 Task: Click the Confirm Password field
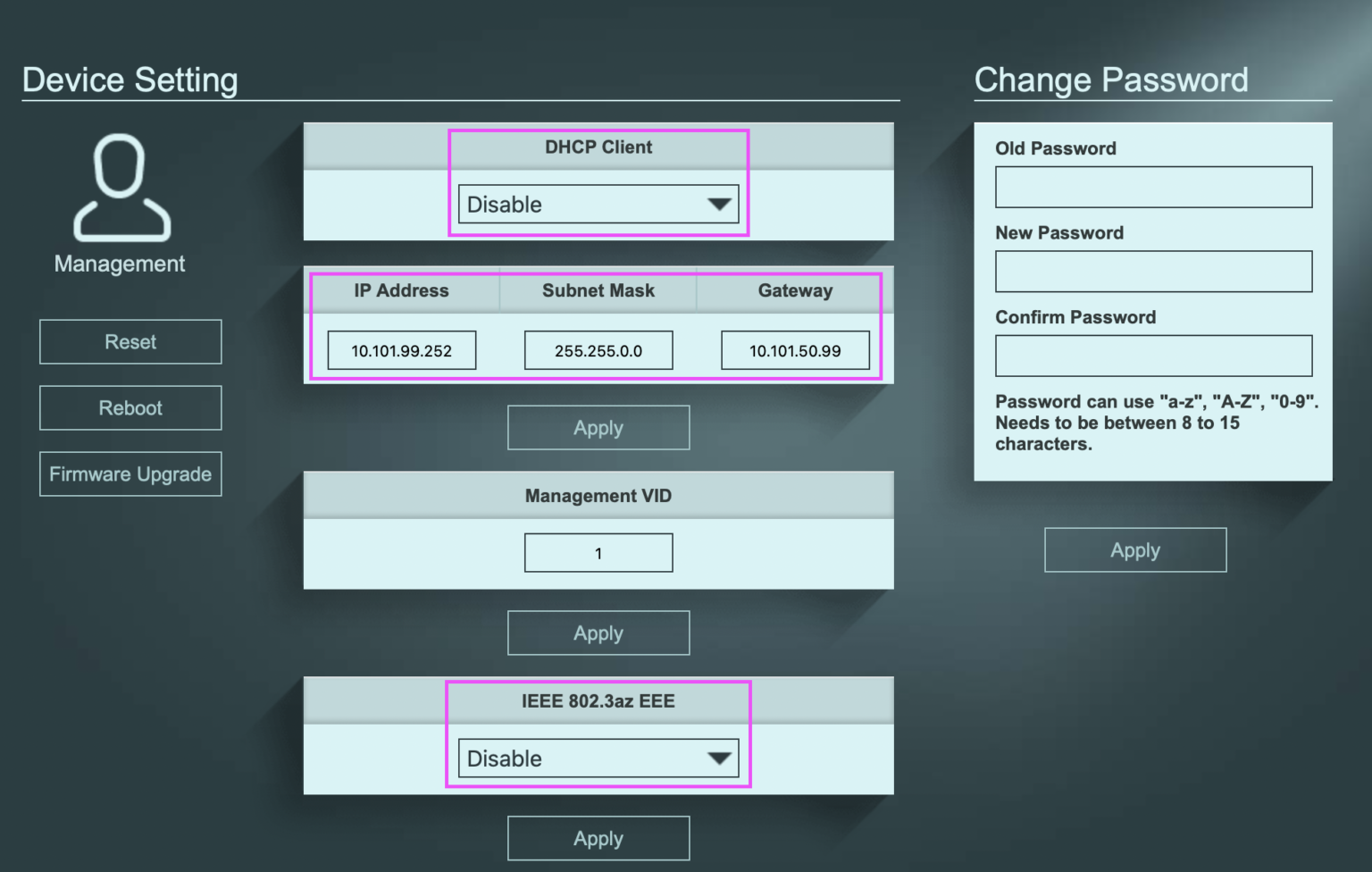(x=1152, y=355)
